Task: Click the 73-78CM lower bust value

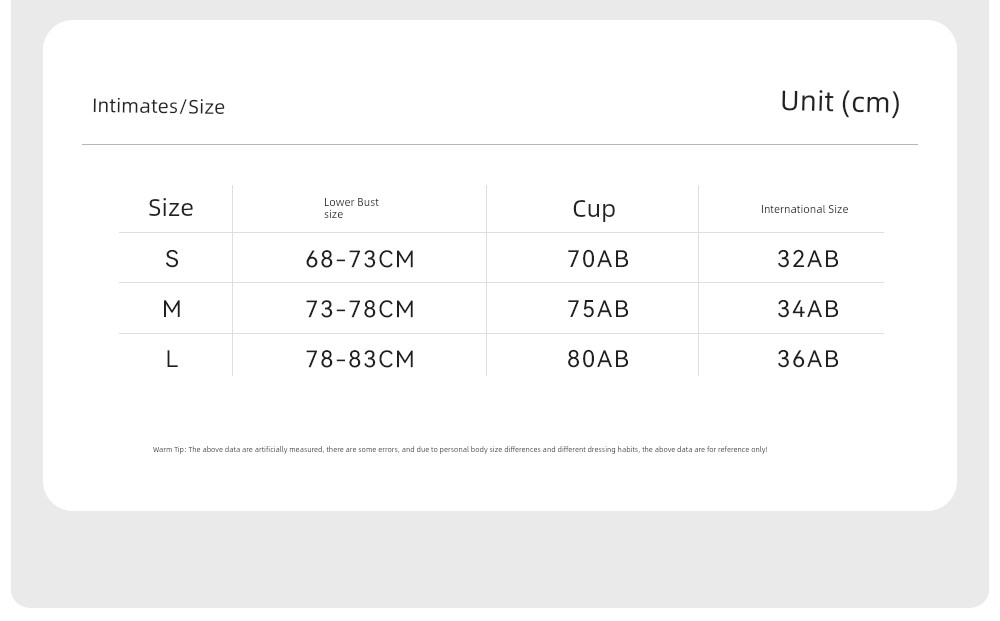Action: click(x=360, y=309)
